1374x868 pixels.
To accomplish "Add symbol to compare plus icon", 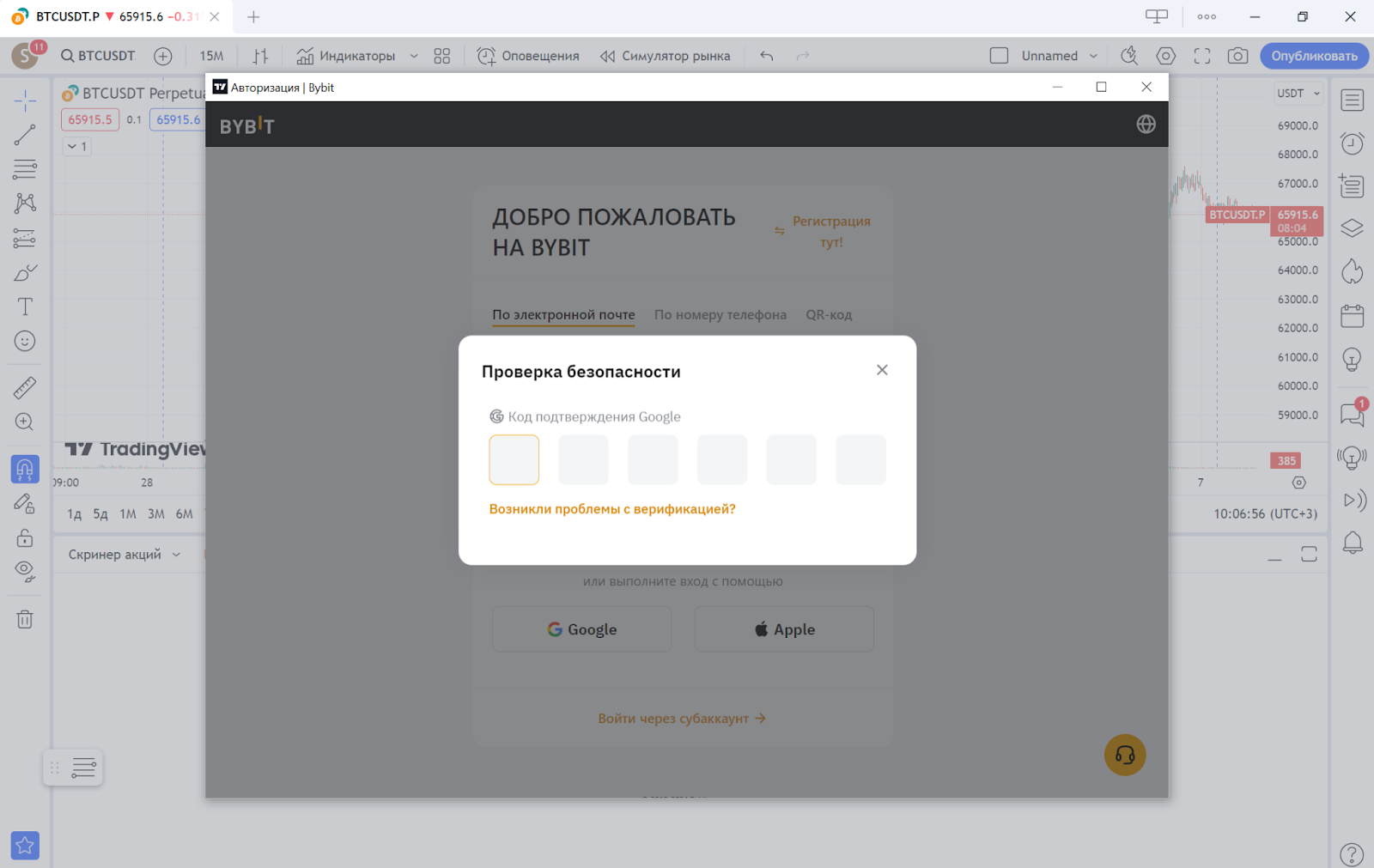I will click(163, 56).
